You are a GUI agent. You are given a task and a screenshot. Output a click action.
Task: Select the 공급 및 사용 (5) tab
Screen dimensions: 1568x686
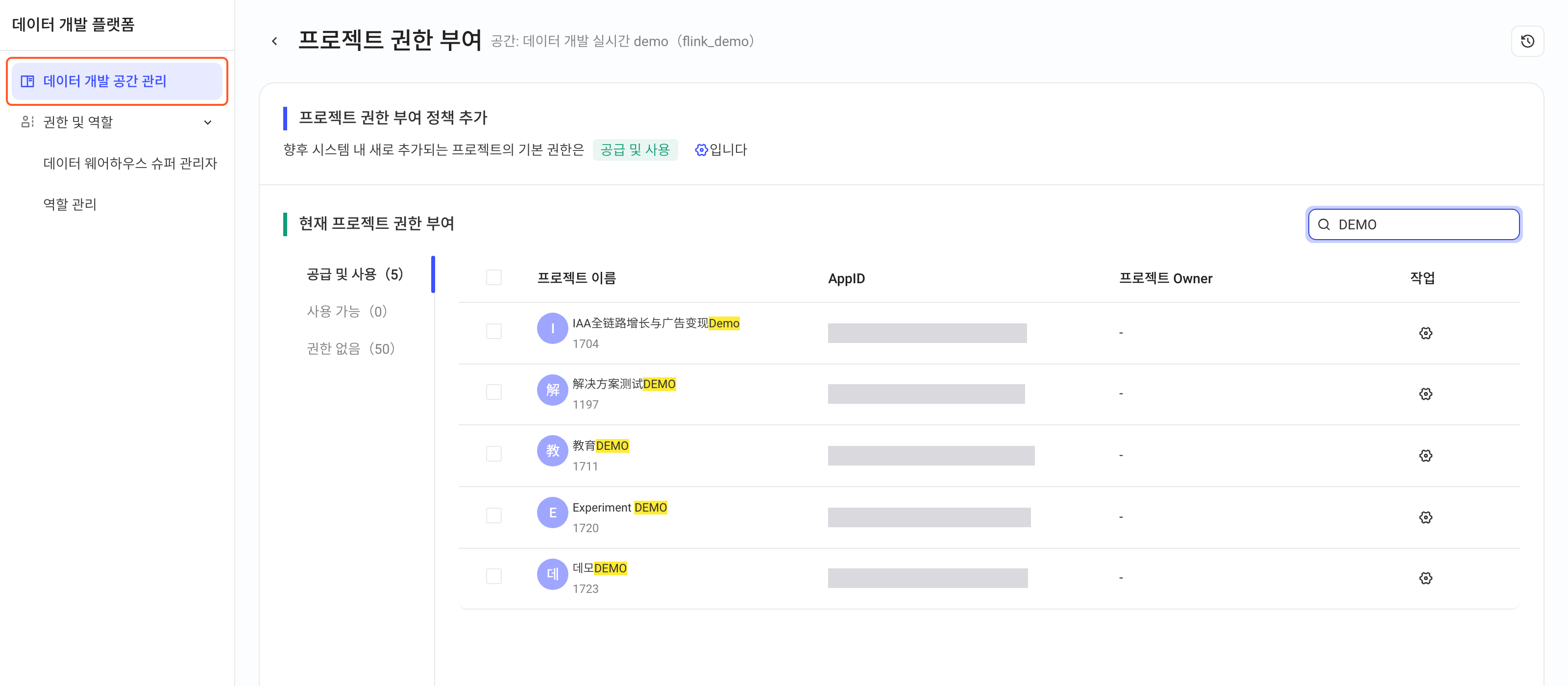355,274
